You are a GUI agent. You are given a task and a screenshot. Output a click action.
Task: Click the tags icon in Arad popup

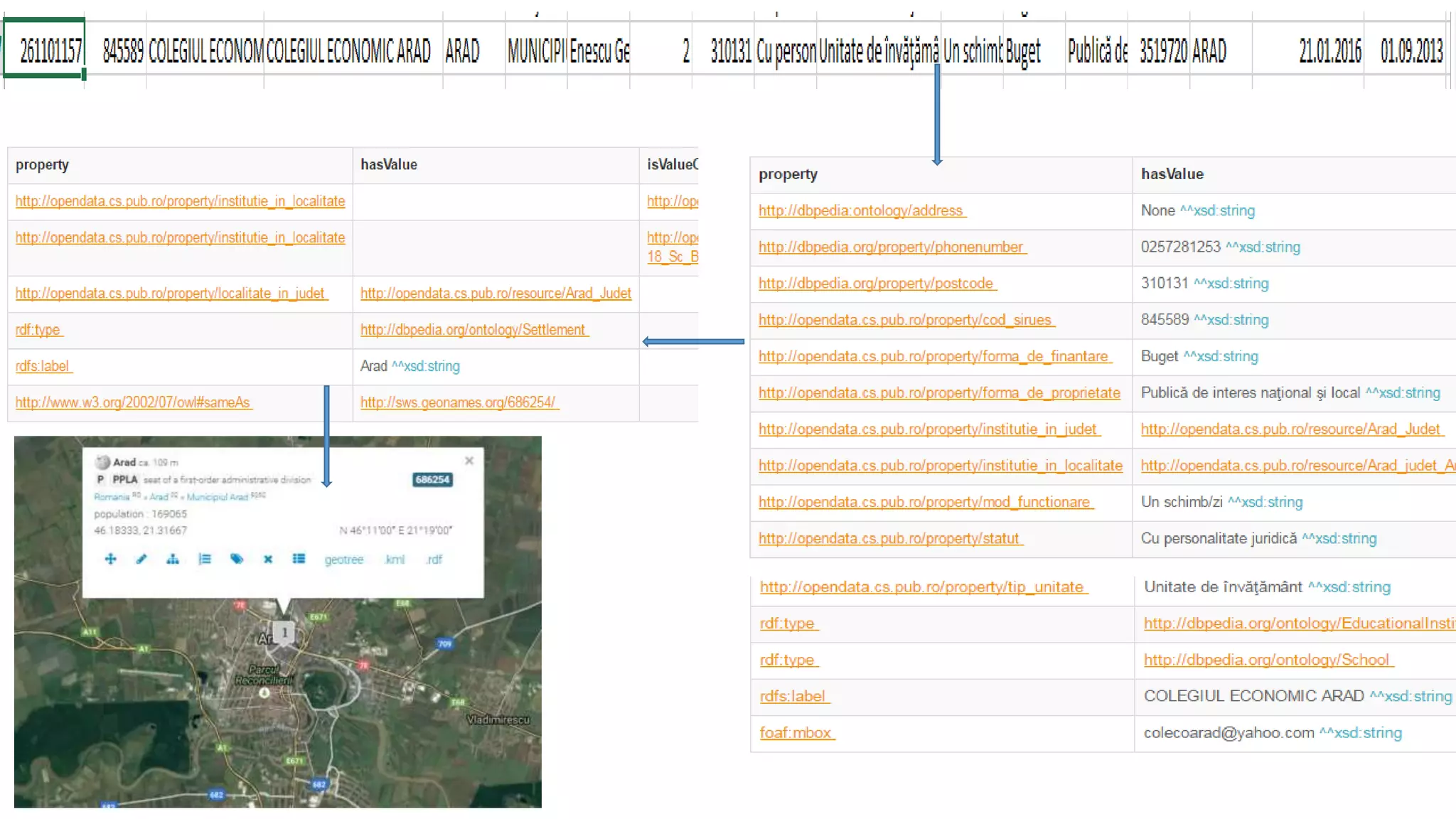[x=237, y=559]
